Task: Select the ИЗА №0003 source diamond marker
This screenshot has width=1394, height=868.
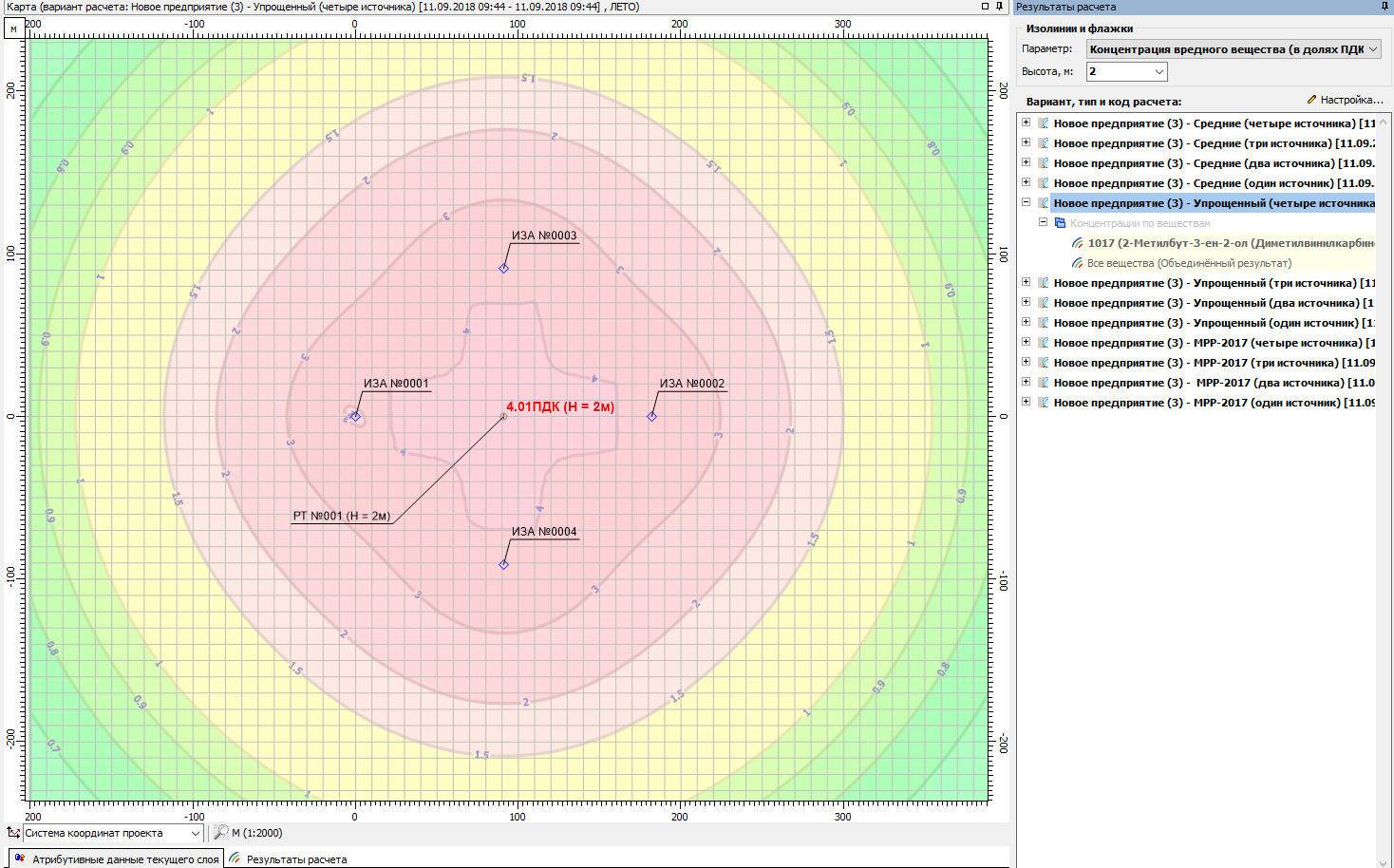Action: pyautogui.click(x=504, y=268)
